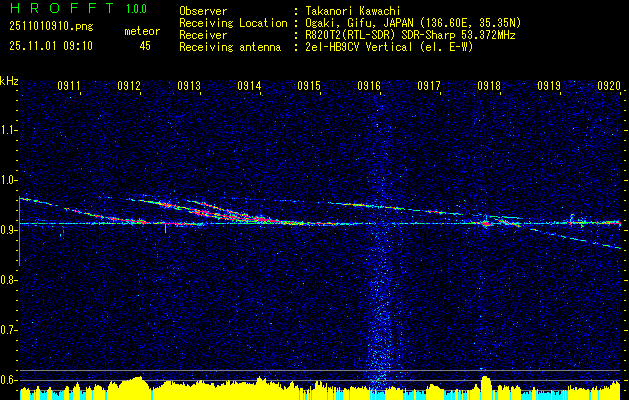This screenshot has width=629, height=400.
Task: Click time marker 0913
Action: [189, 85]
